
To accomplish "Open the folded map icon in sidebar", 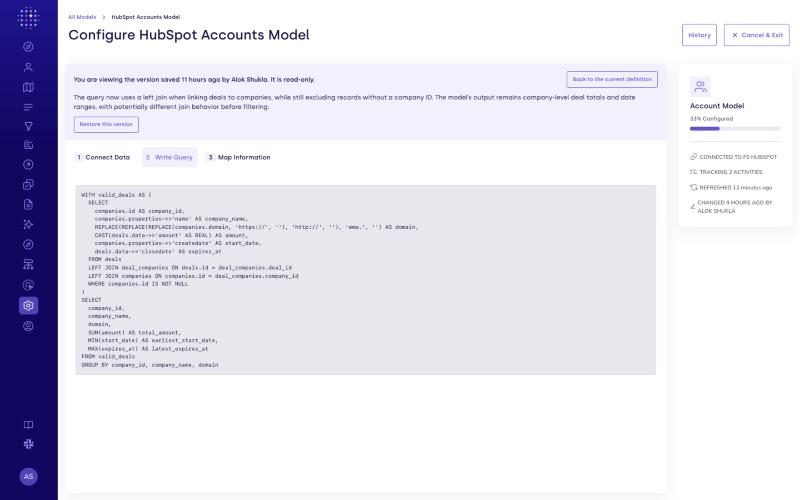I will coord(29,87).
